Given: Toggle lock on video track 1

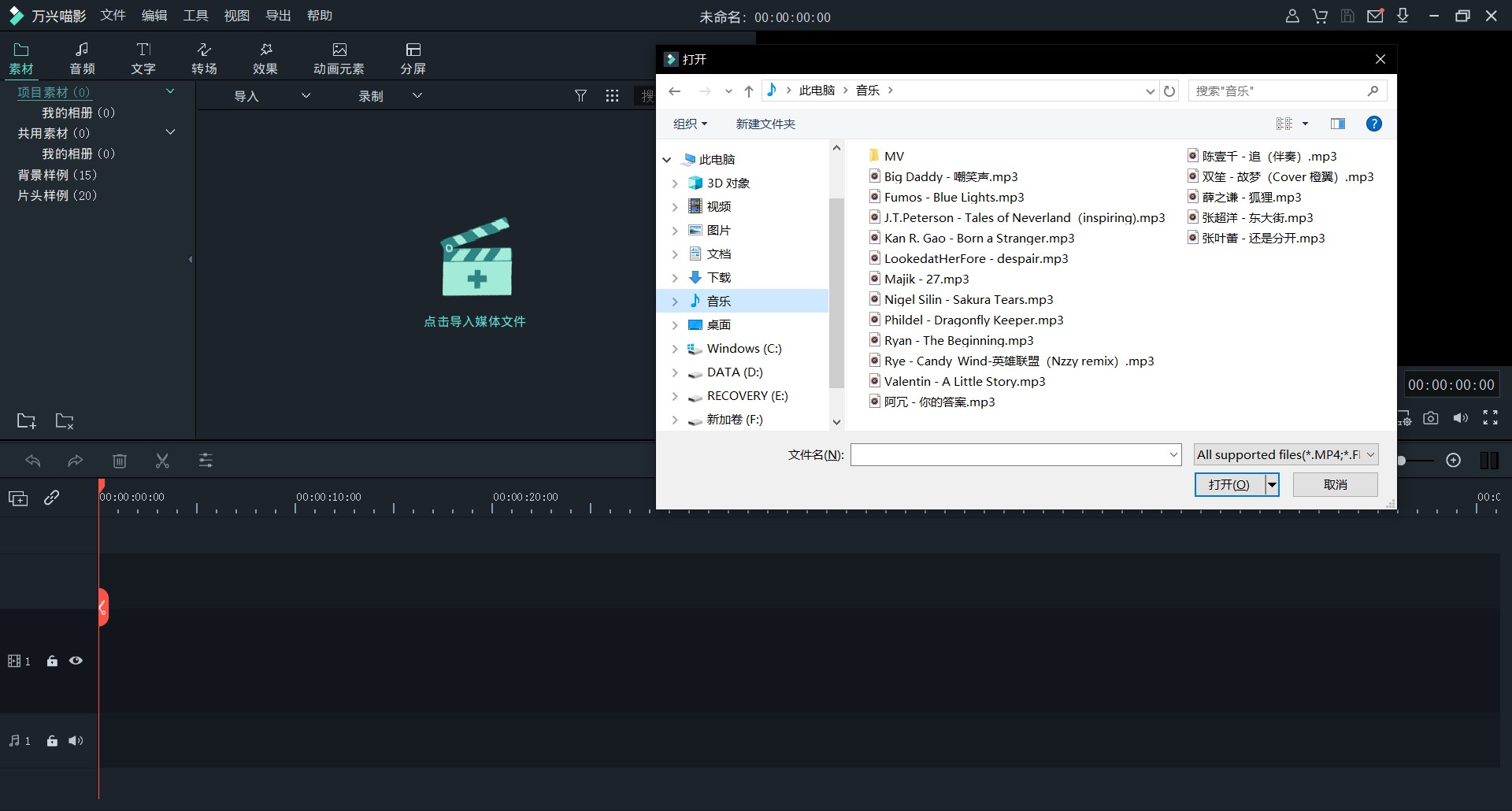Looking at the screenshot, I should pos(52,661).
